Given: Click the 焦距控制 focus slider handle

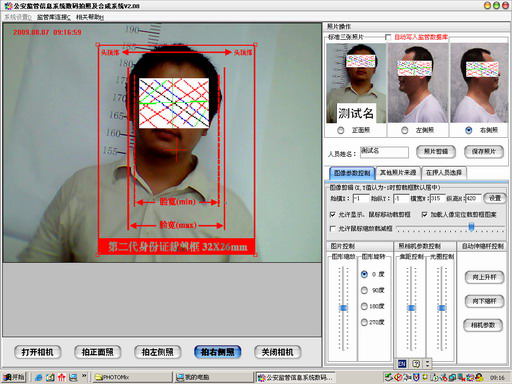Looking at the screenshot, I should (x=411, y=308).
